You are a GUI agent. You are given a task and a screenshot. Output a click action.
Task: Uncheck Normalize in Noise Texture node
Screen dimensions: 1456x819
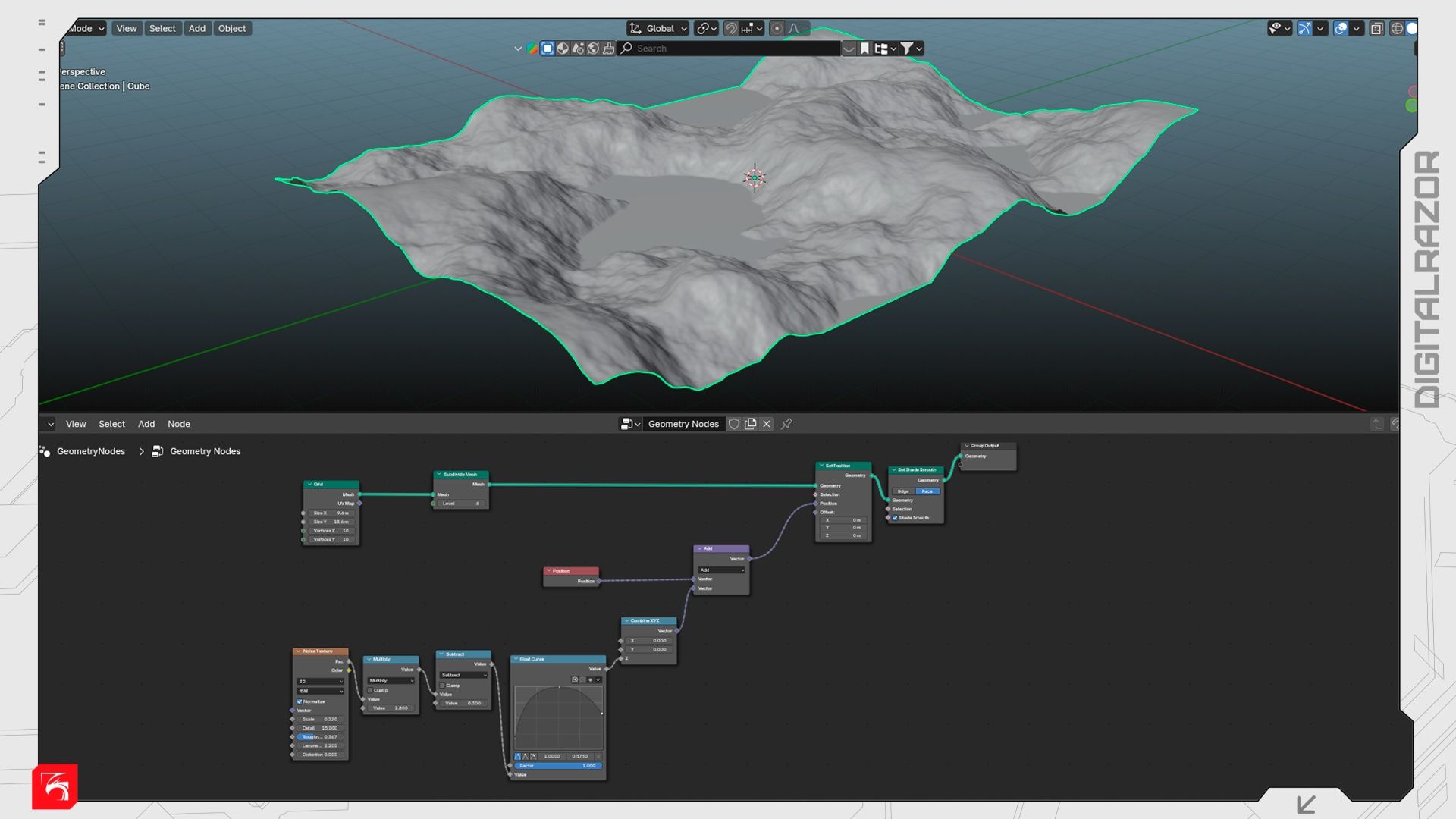pyautogui.click(x=300, y=701)
